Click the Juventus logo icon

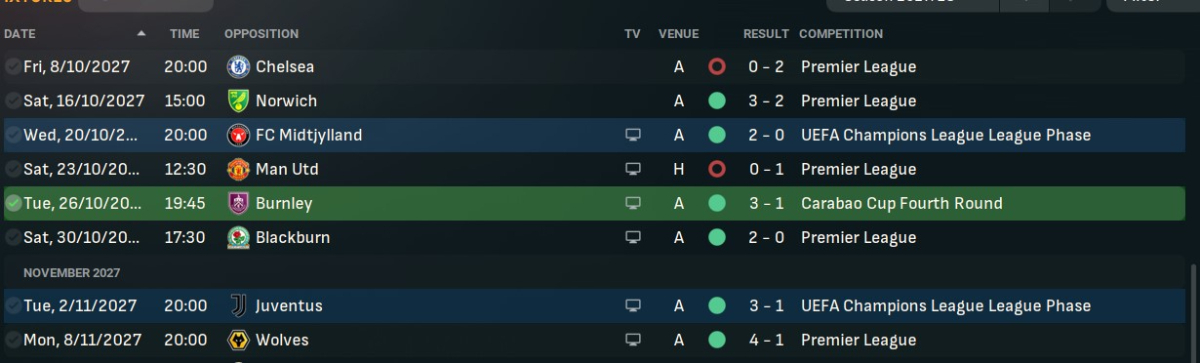(238, 306)
